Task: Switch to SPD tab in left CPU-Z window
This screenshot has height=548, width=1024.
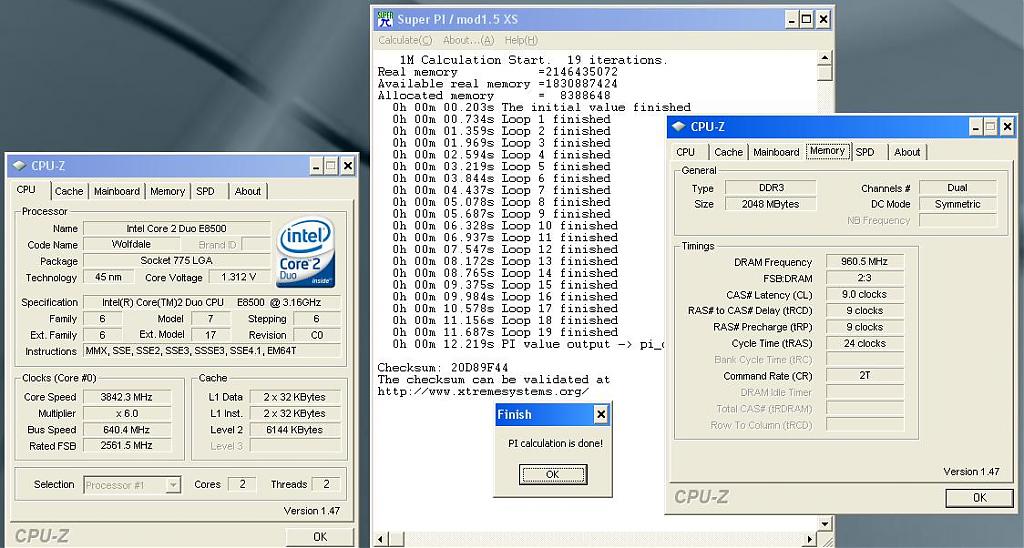Action: click(205, 191)
